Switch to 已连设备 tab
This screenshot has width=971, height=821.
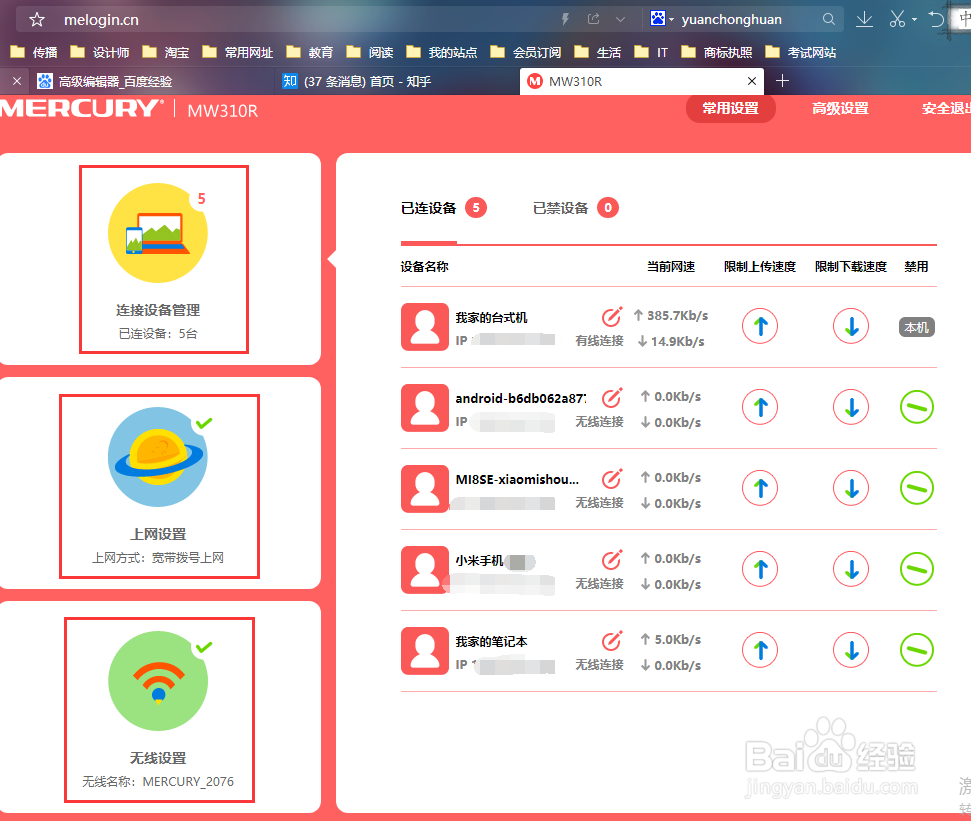pyautogui.click(x=443, y=208)
